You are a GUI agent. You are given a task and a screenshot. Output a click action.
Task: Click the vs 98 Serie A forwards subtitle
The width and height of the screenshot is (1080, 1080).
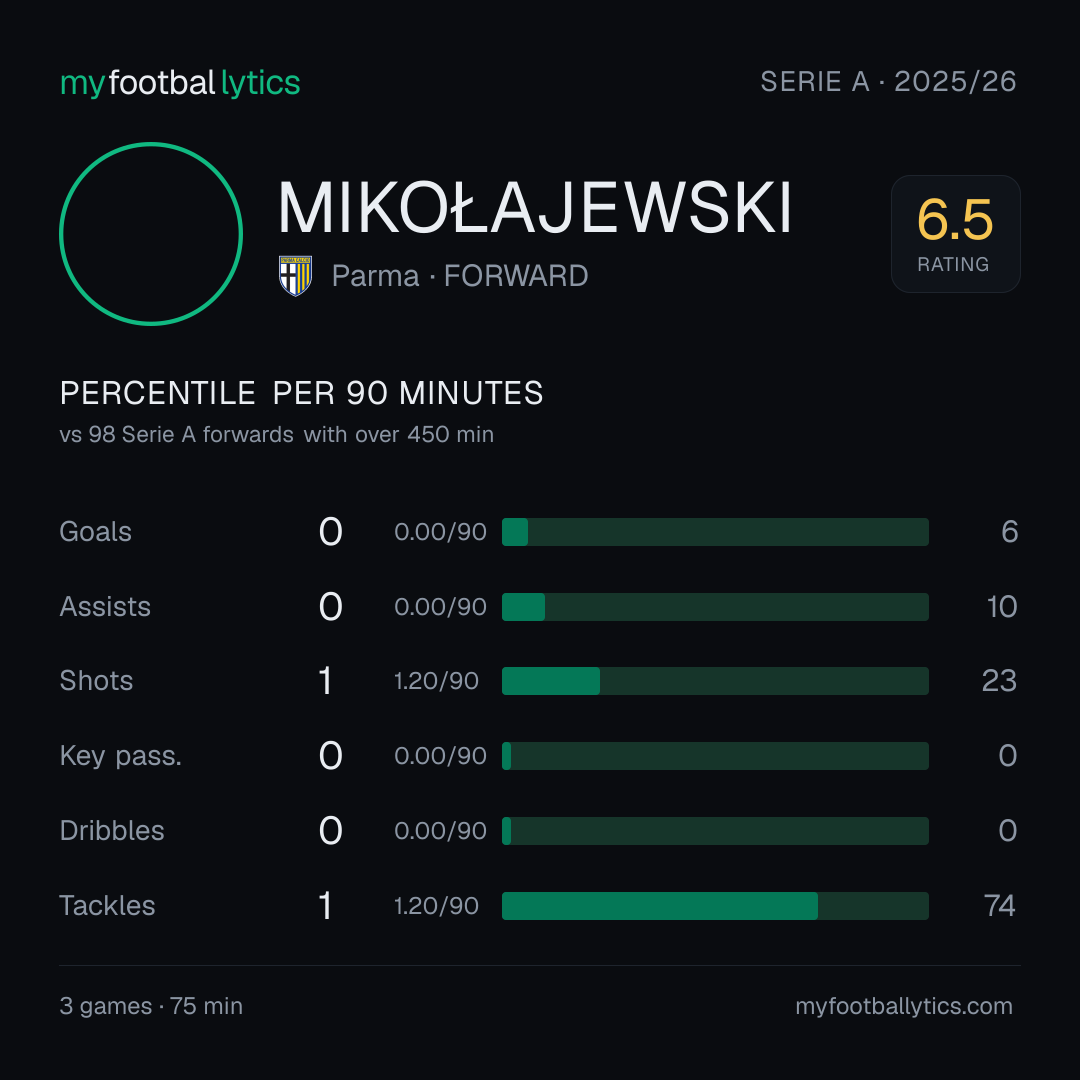click(277, 435)
